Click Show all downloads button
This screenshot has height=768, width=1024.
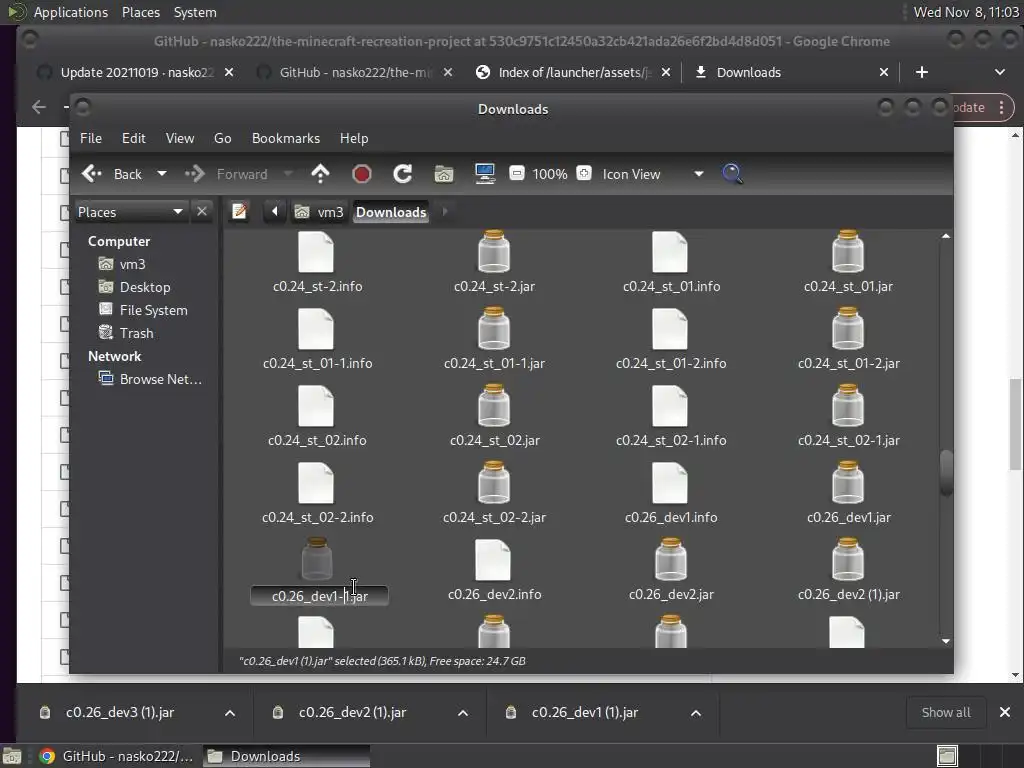[946, 712]
